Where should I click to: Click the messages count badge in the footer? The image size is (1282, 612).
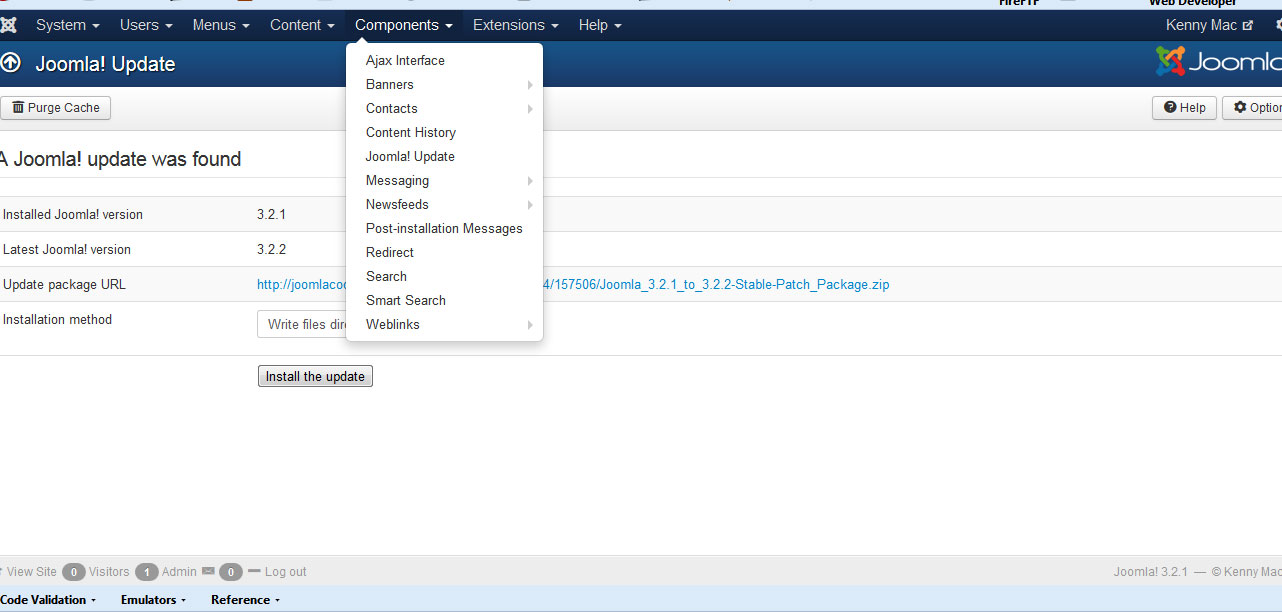click(231, 572)
